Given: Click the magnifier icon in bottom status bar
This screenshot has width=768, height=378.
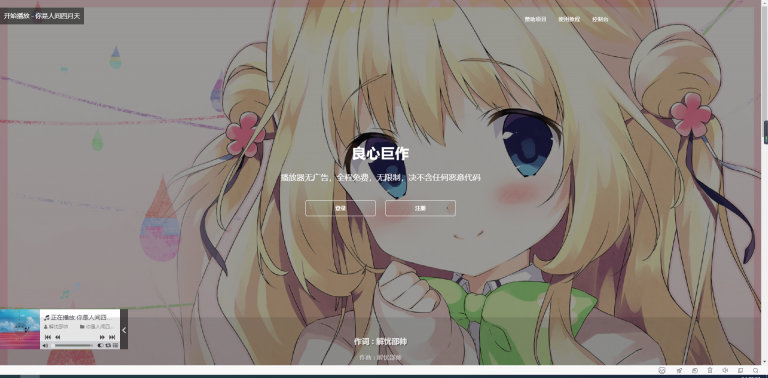Looking at the screenshot, I should coord(756,370).
